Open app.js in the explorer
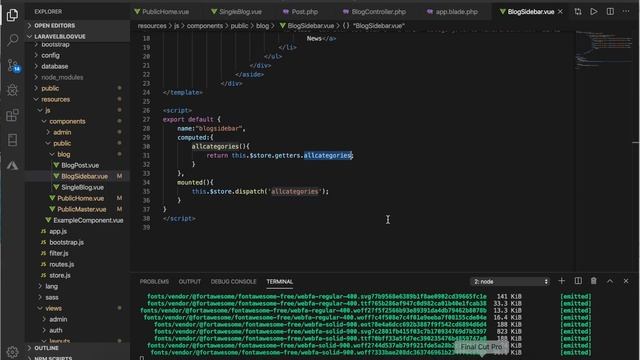640x360 pixels. [x=58, y=231]
